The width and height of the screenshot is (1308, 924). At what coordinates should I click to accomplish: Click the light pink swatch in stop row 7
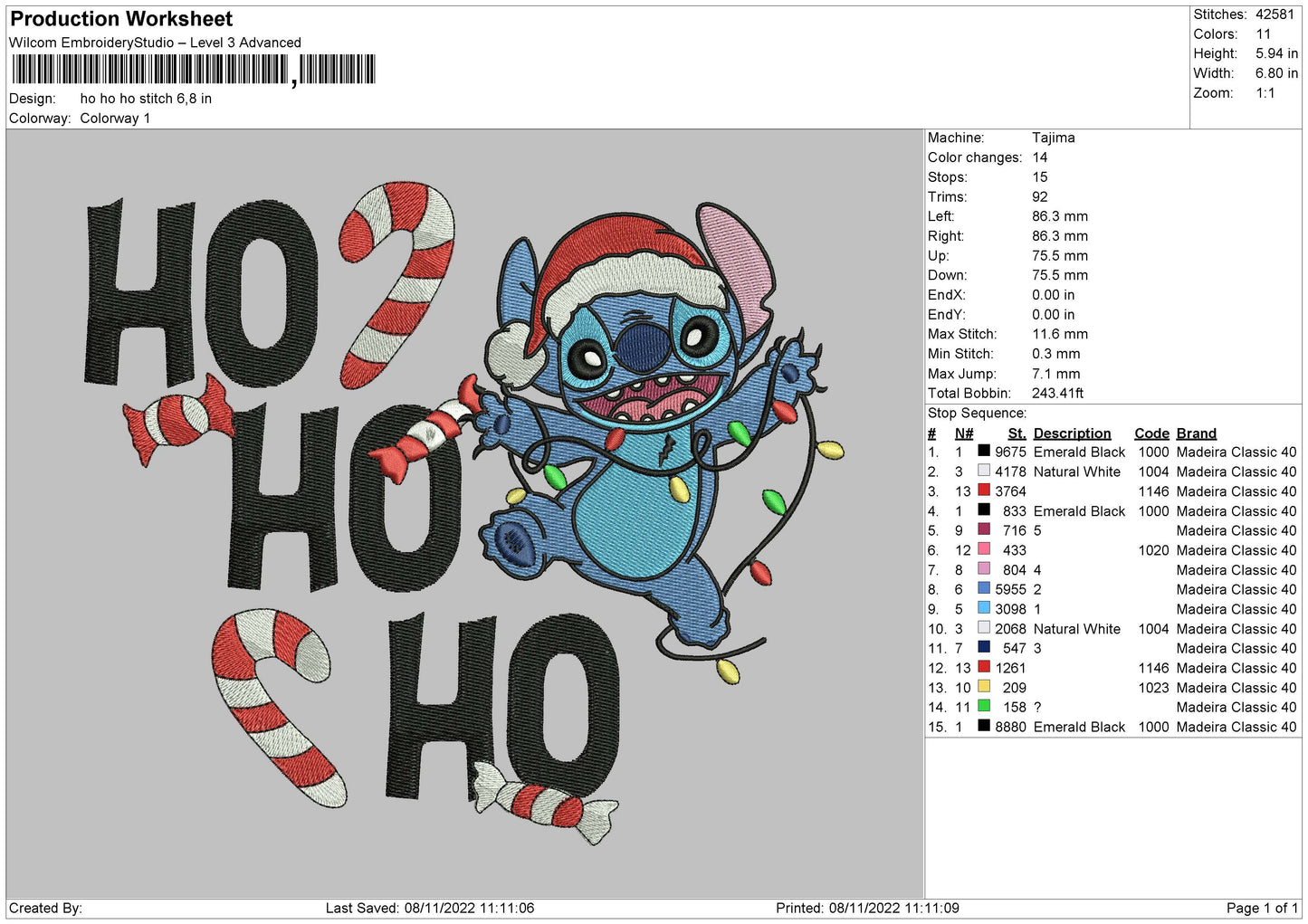(x=984, y=568)
